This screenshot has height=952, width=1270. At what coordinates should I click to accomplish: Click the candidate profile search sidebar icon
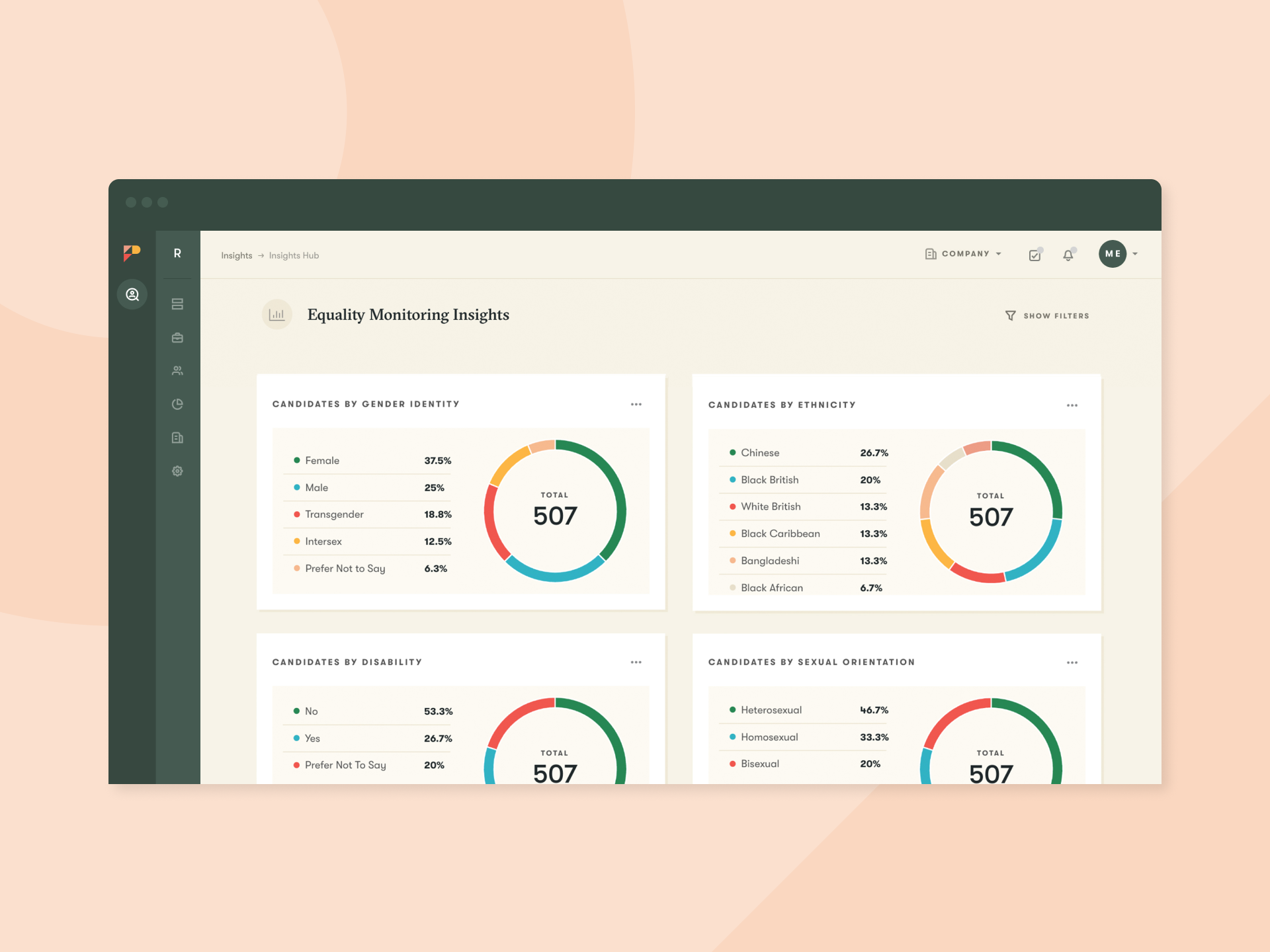(x=132, y=294)
